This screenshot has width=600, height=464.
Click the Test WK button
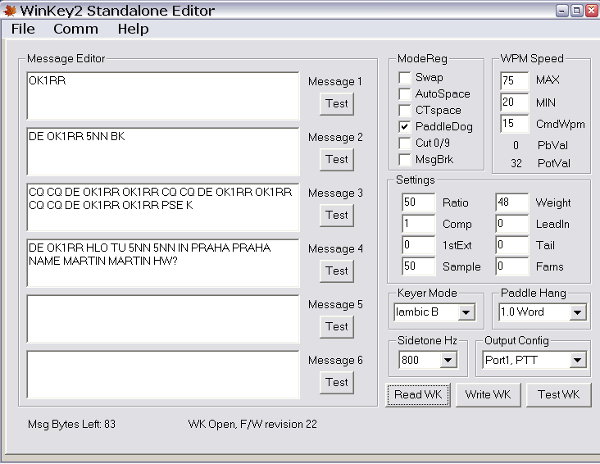[x=559, y=395]
